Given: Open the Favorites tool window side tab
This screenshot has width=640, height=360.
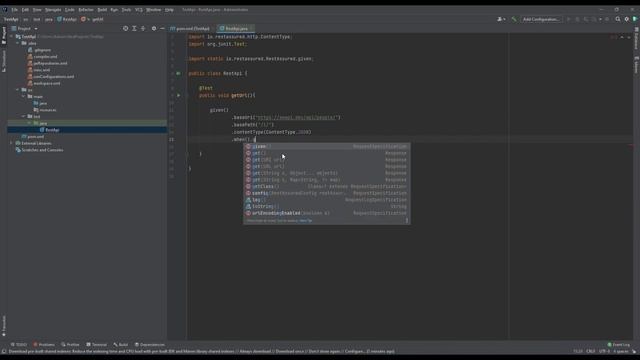Looking at the screenshot, I should (x=4, y=325).
